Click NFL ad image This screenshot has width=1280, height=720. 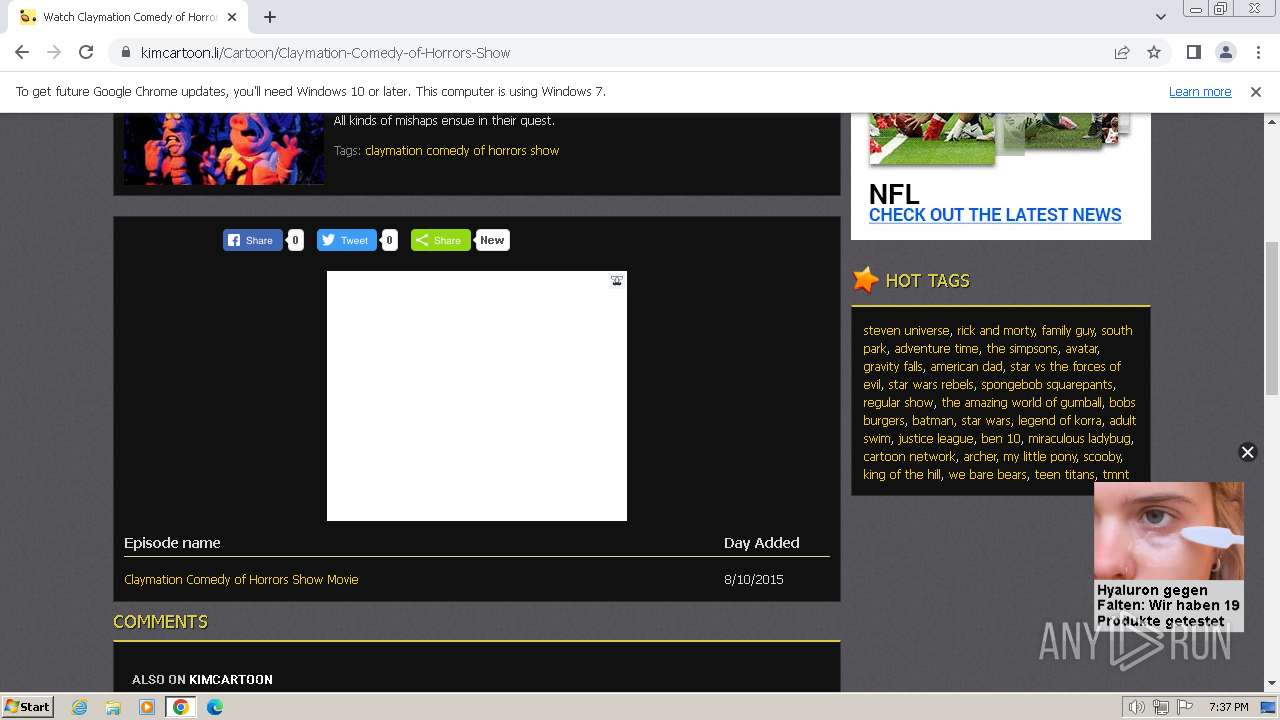[x=1000, y=139]
